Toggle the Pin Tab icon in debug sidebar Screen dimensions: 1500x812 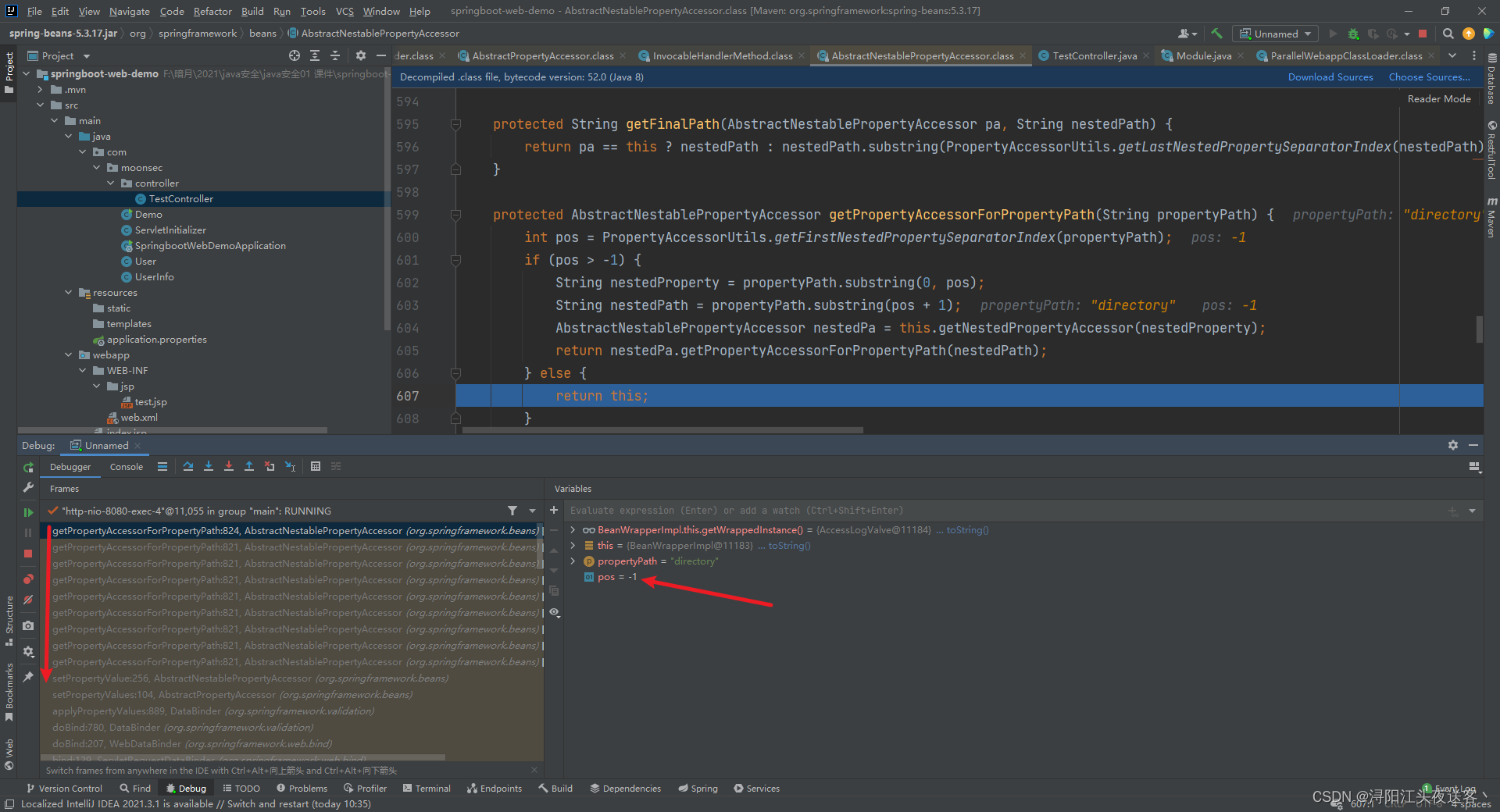pos(28,677)
